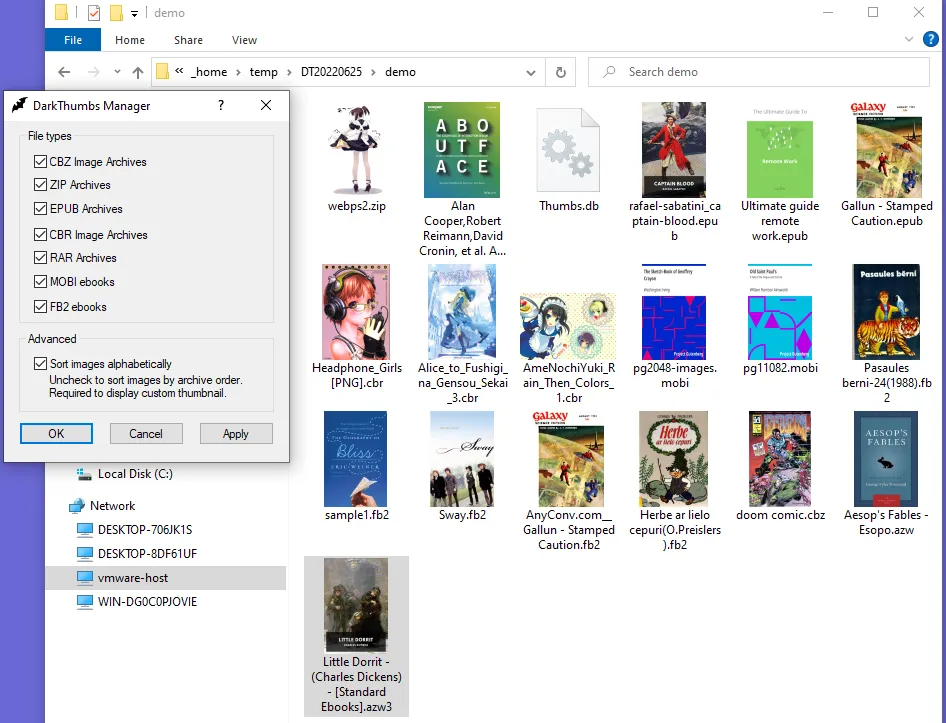Click the folder icon at the start of the breadcrumb bar
The image size is (946, 723).
(161, 71)
